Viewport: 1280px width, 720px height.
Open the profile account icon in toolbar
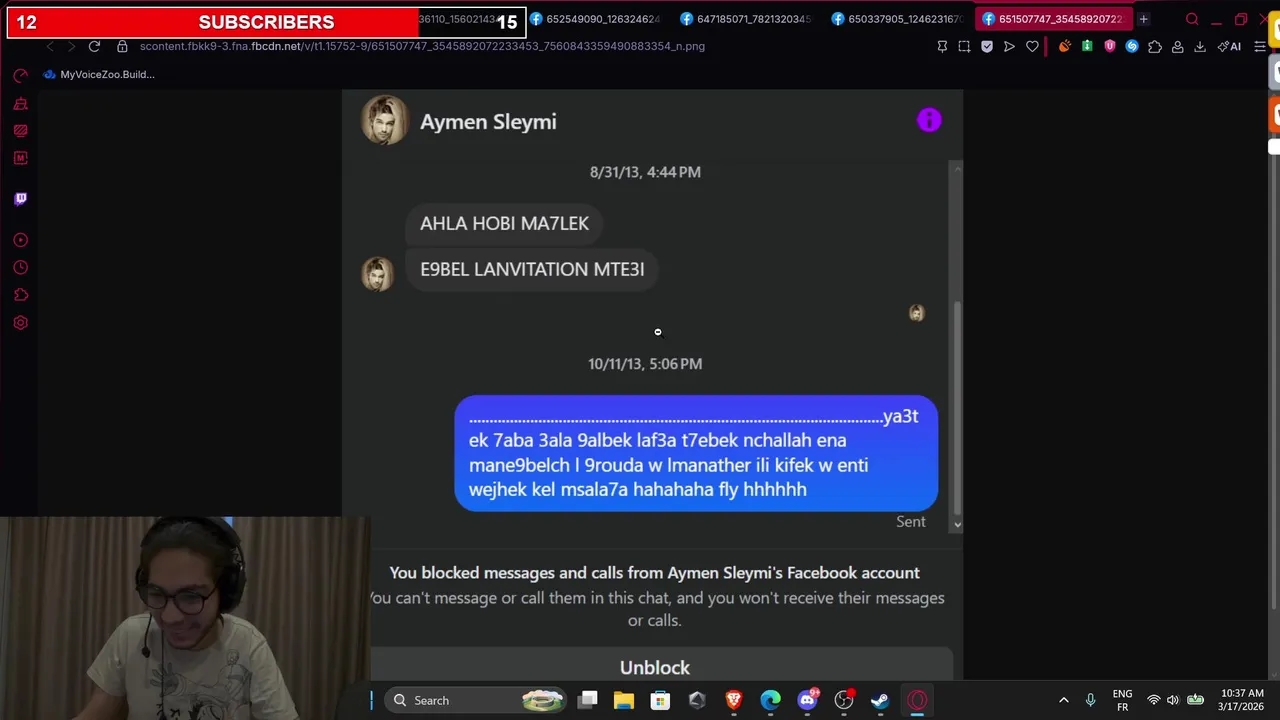point(1178,46)
